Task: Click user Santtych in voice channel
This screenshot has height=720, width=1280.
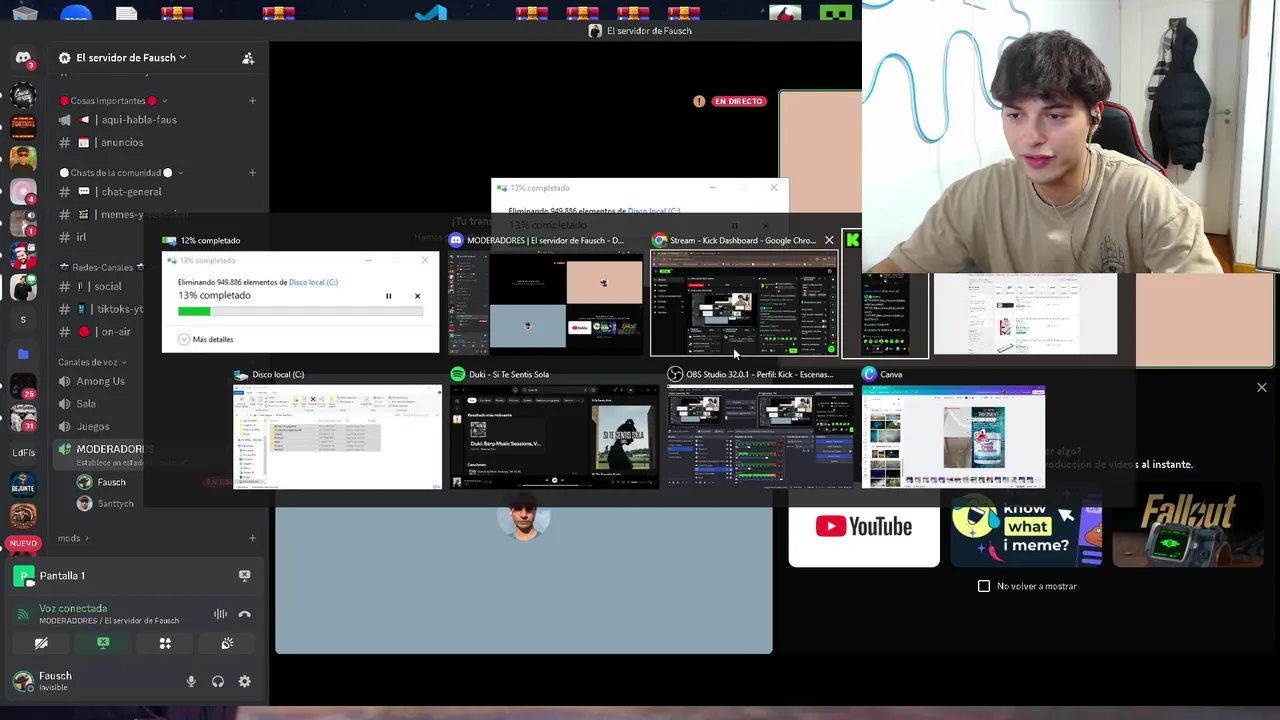Action: point(105,504)
